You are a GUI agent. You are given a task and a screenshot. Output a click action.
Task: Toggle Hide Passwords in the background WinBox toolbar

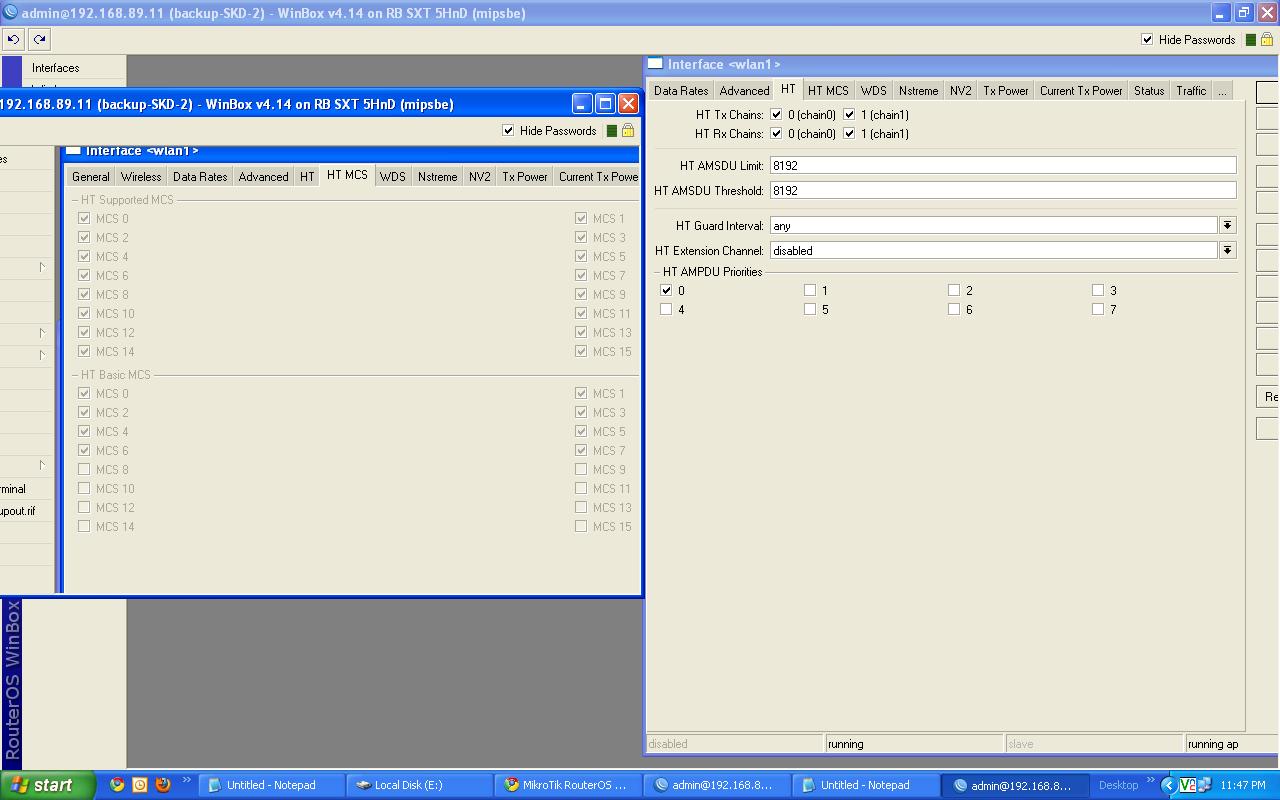[x=1147, y=40]
